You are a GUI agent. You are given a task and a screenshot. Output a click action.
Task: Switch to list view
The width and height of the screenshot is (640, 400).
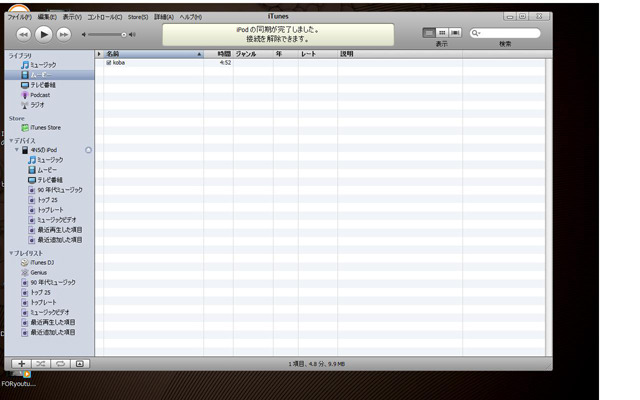(x=429, y=33)
